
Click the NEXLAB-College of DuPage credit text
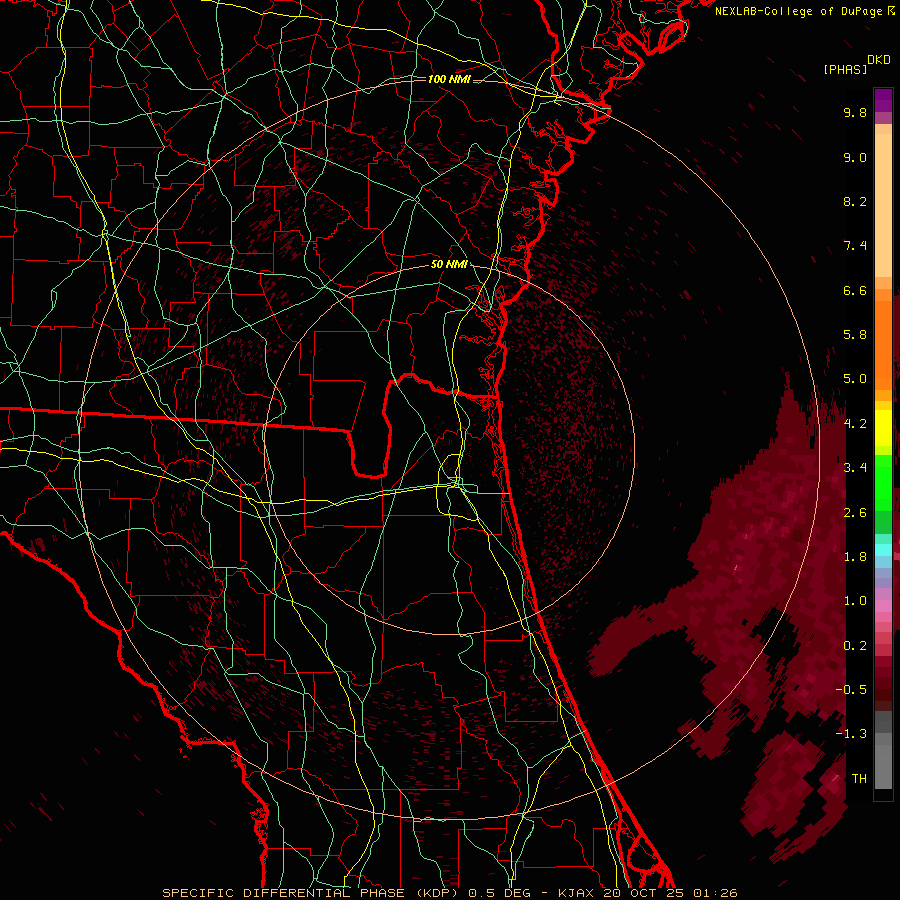pos(800,11)
